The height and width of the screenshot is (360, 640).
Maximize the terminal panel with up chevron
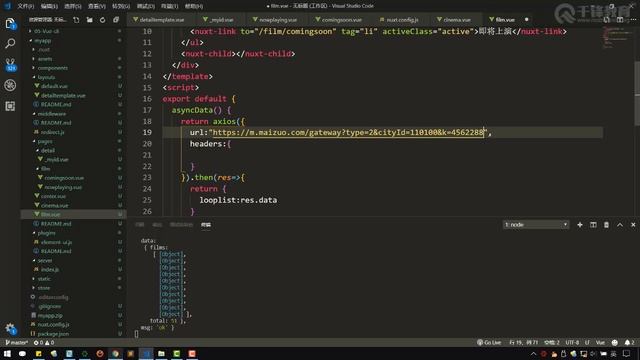[620, 225]
